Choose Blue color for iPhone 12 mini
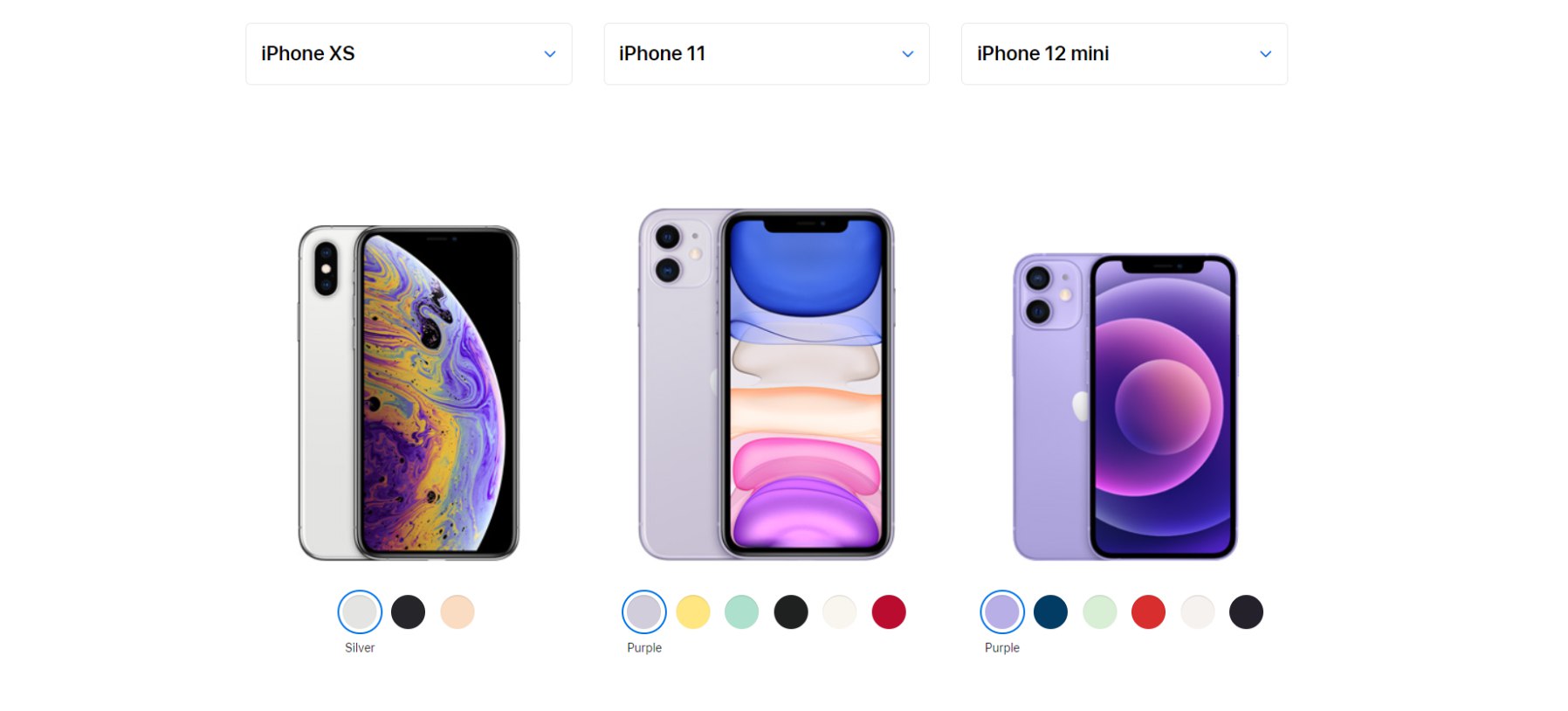Screen dimensions: 1568x711 pos(1051,612)
